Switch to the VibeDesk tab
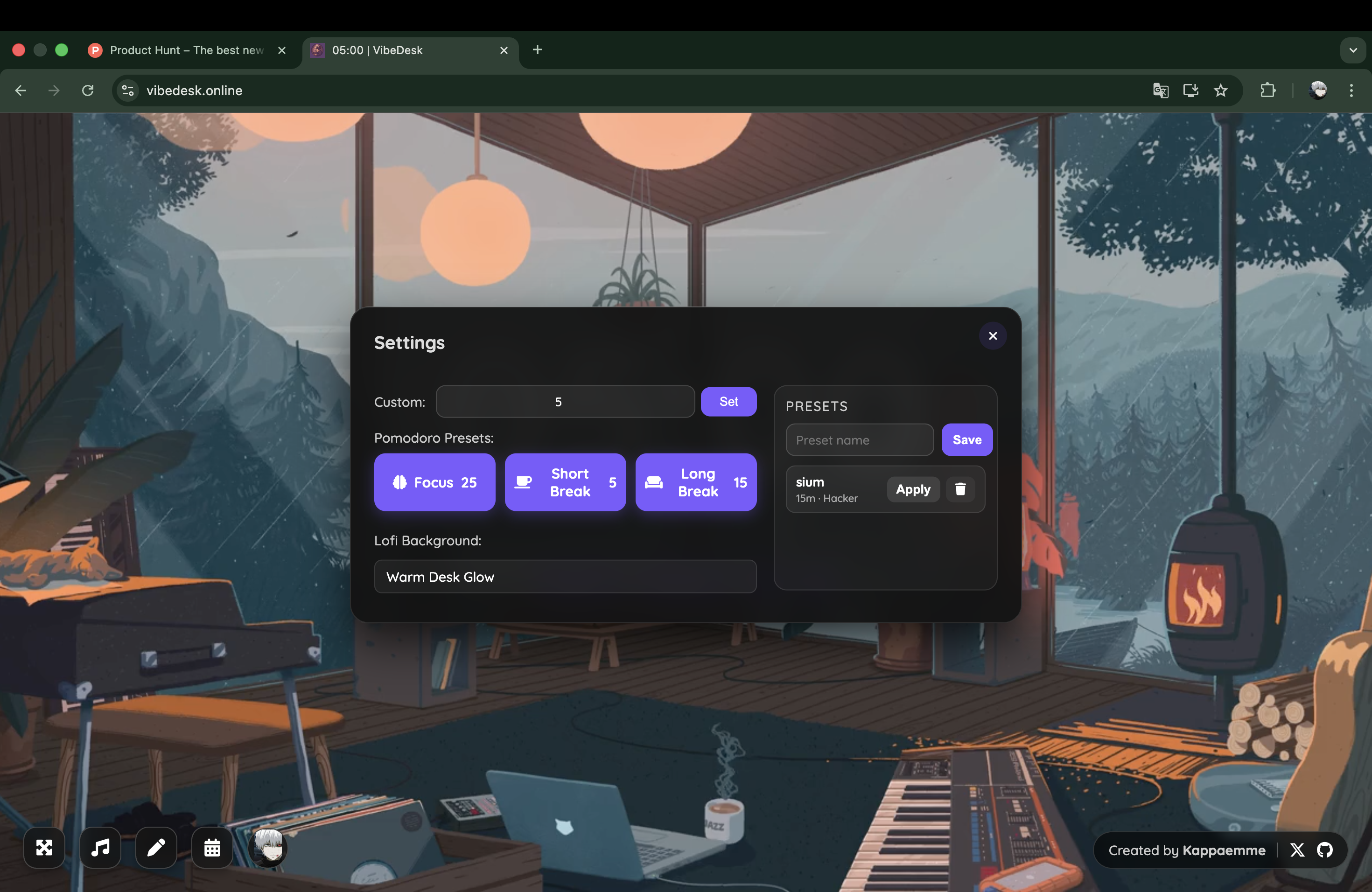Viewport: 1372px width, 892px height. pos(398,50)
